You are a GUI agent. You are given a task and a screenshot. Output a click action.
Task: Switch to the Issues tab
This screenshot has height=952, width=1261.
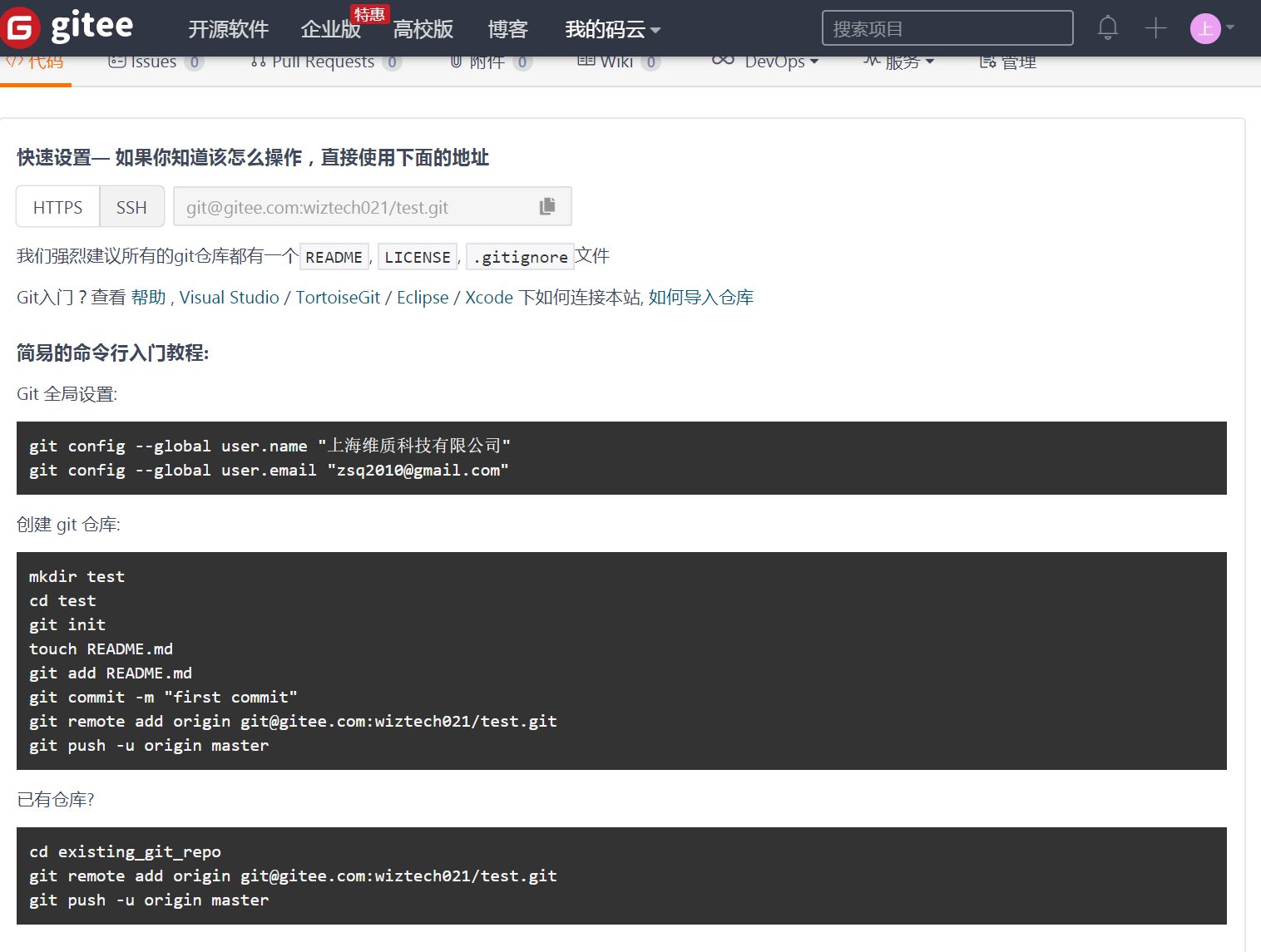pos(156,62)
